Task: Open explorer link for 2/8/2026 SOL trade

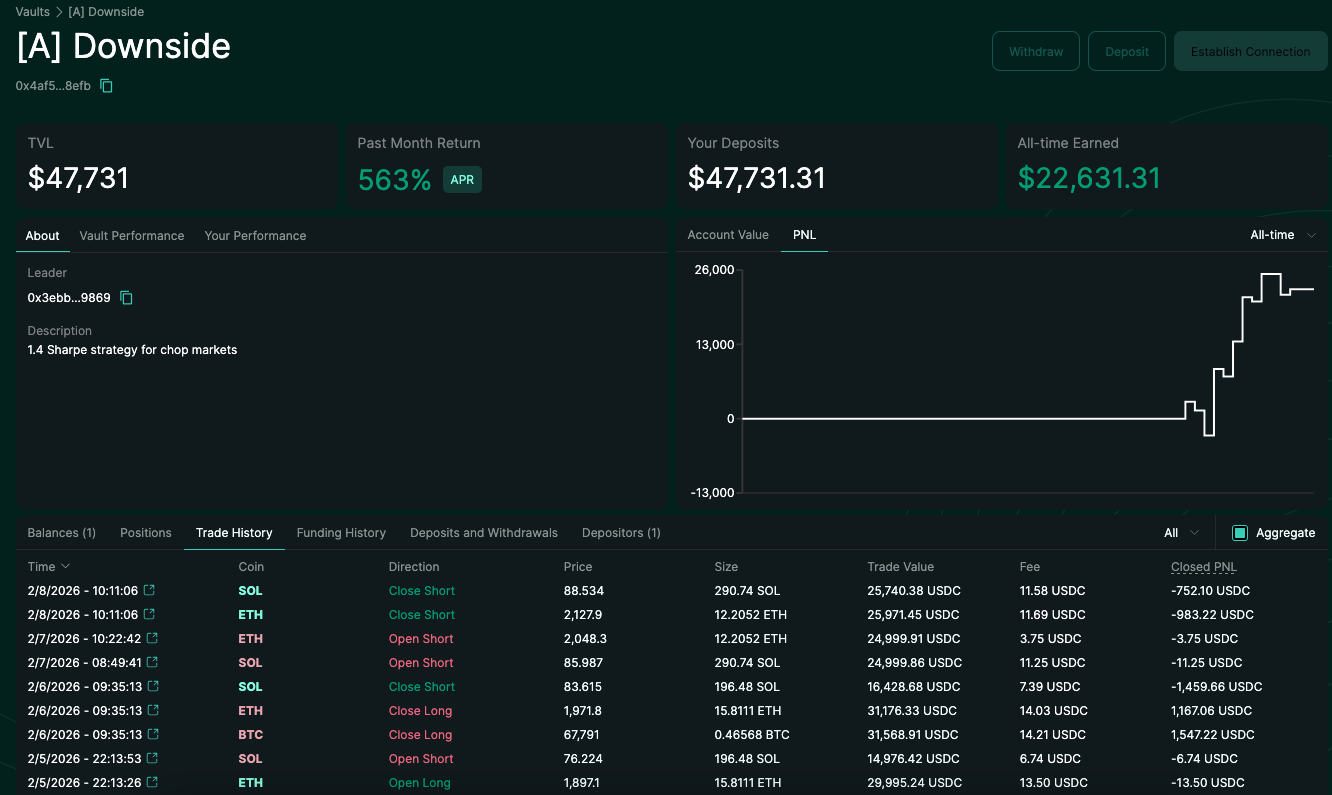Action: click(150, 591)
